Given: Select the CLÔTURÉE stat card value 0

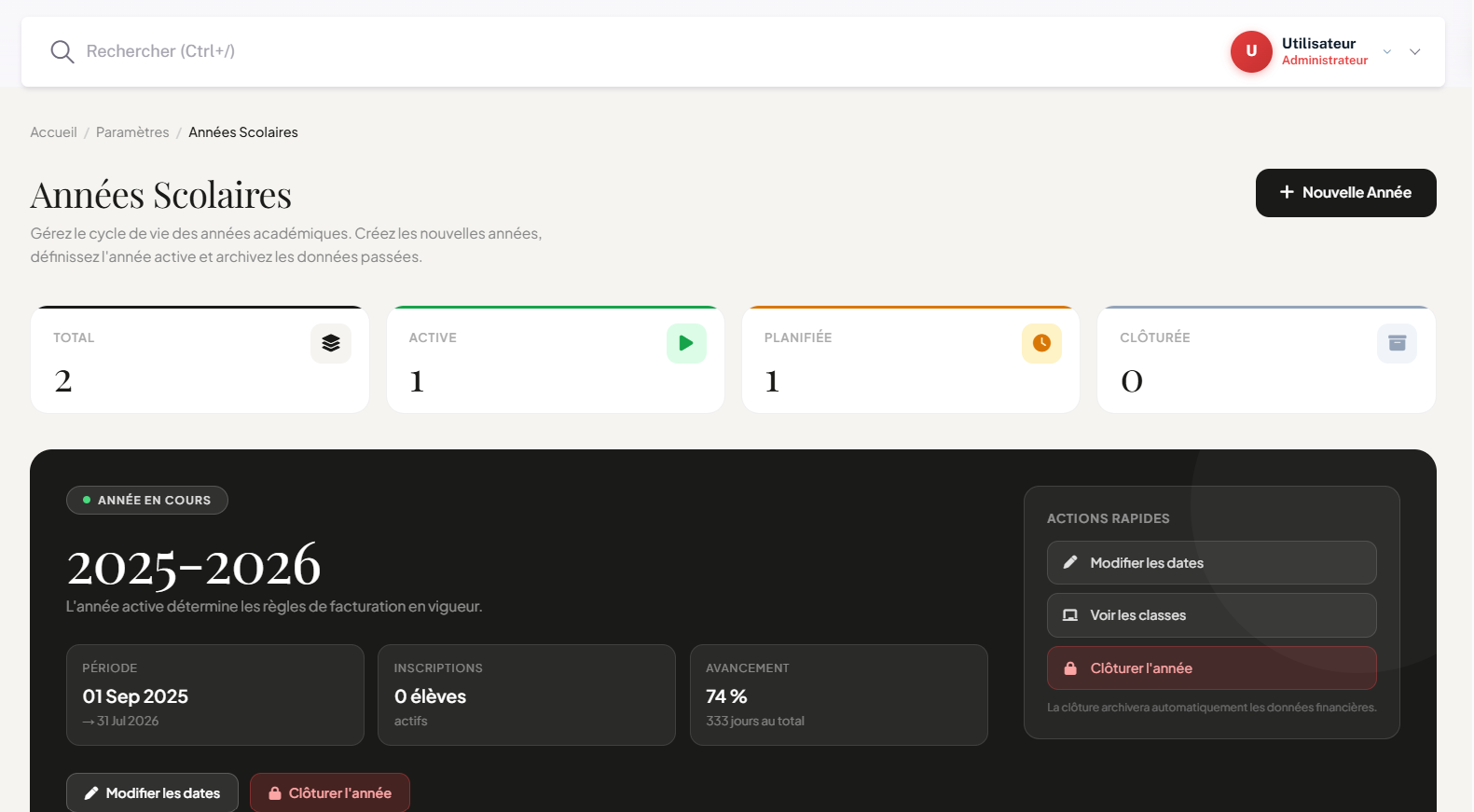Looking at the screenshot, I should (1132, 381).
